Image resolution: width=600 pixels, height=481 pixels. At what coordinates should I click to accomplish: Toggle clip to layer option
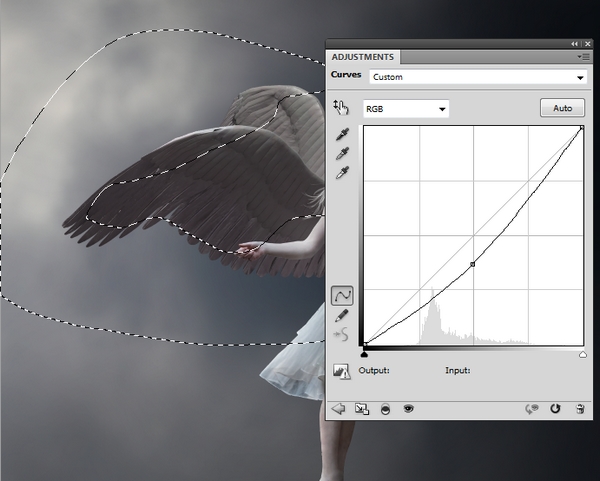pyautogui.click(x=384, y=409)
